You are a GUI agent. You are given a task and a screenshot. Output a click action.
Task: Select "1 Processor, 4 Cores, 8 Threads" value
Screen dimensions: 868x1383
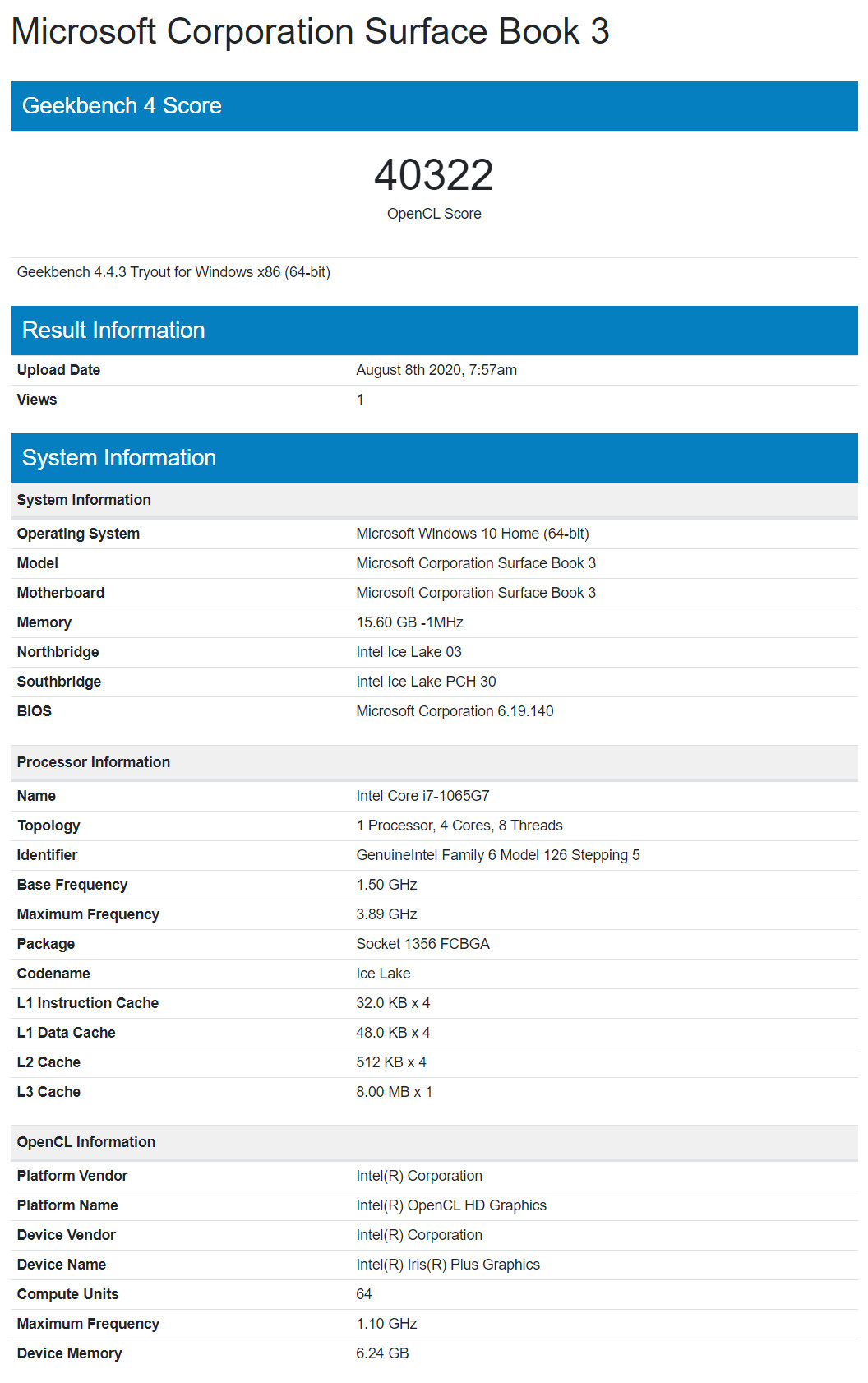(459, 826)
